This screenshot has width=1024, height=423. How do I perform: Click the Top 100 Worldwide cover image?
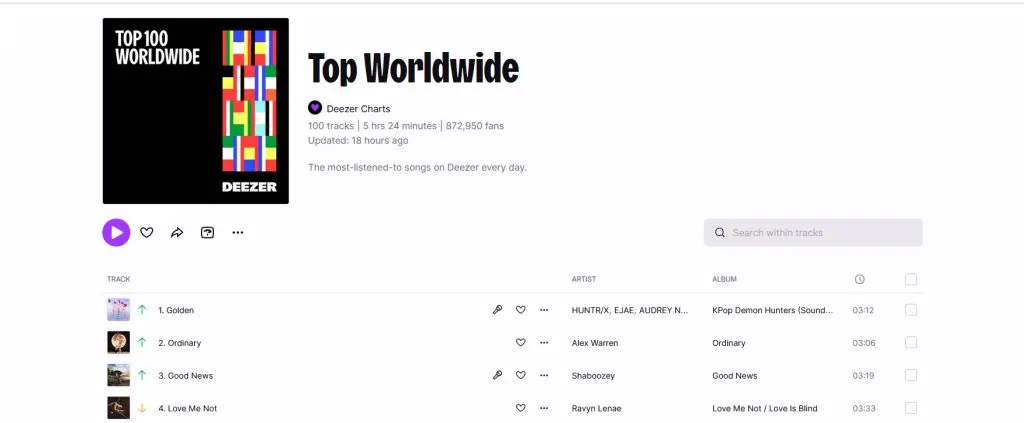click(x=196, y=111)
